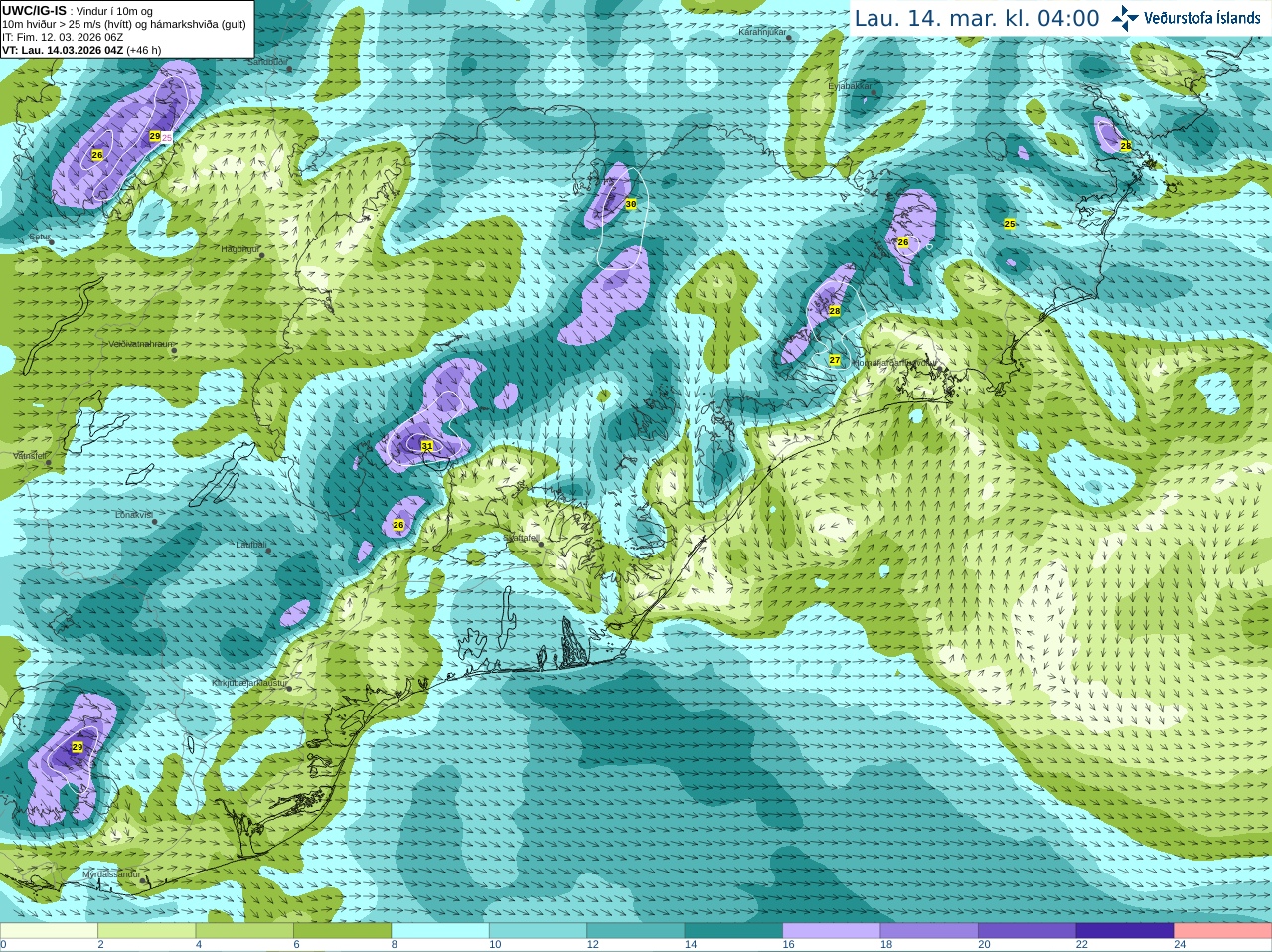Click the Eyjabakkar station dot

pyautogui.click(x=874, y=92)
